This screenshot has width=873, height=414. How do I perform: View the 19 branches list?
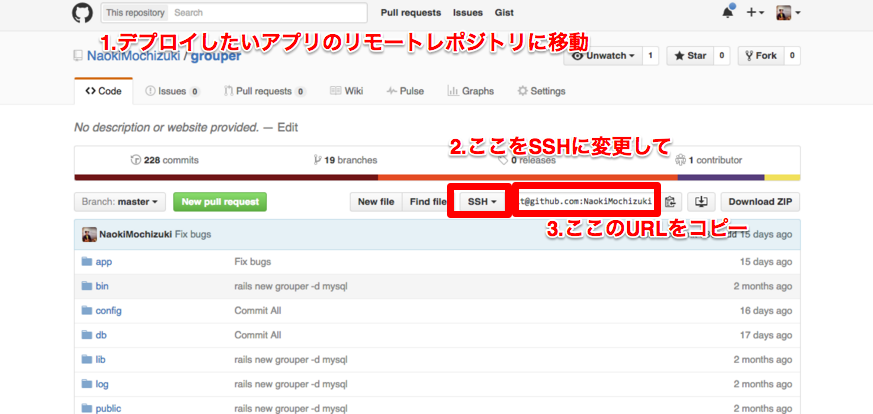click(345, 160)
